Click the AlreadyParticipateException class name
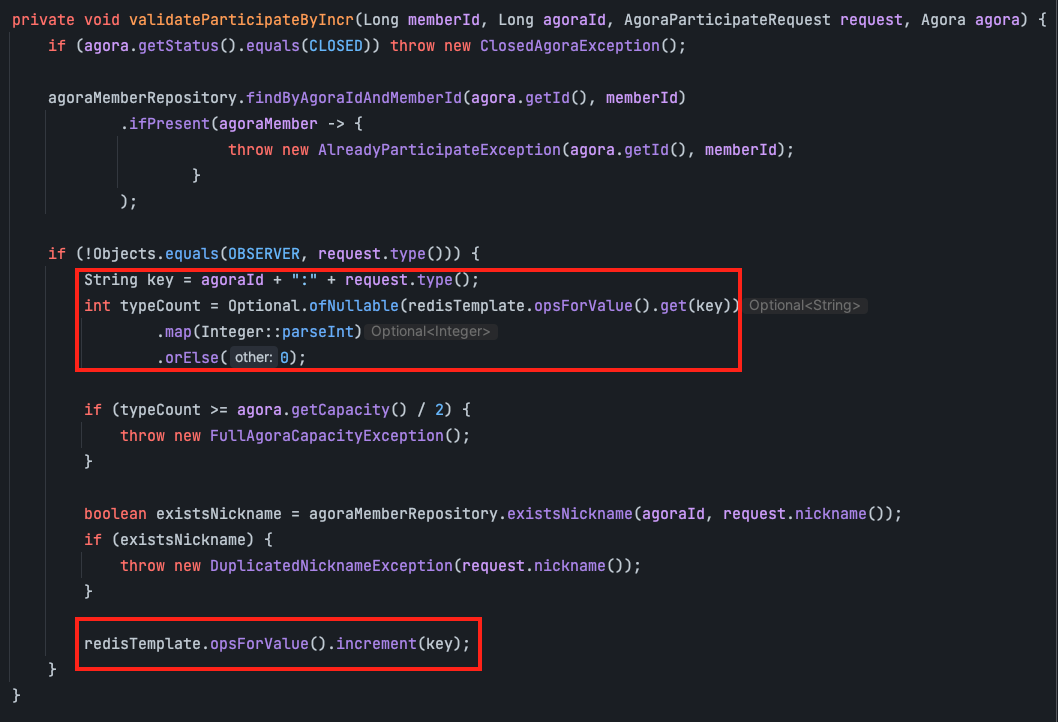1058x722 pixels. [437, 149]
